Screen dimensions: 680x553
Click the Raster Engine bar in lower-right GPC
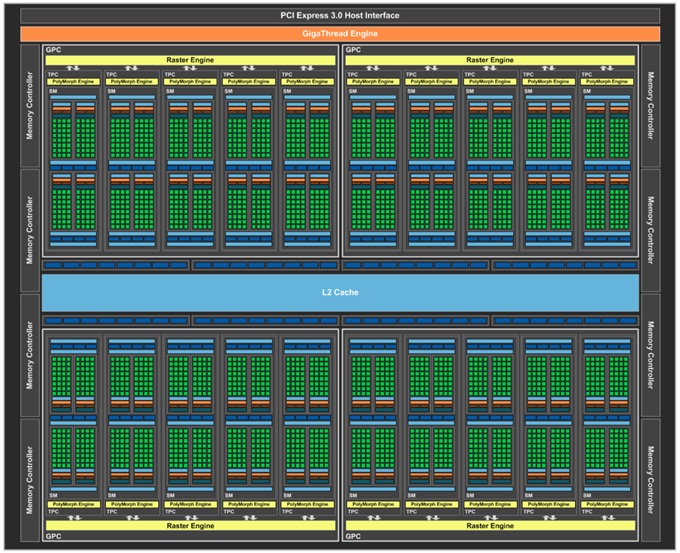click(490, 526)
